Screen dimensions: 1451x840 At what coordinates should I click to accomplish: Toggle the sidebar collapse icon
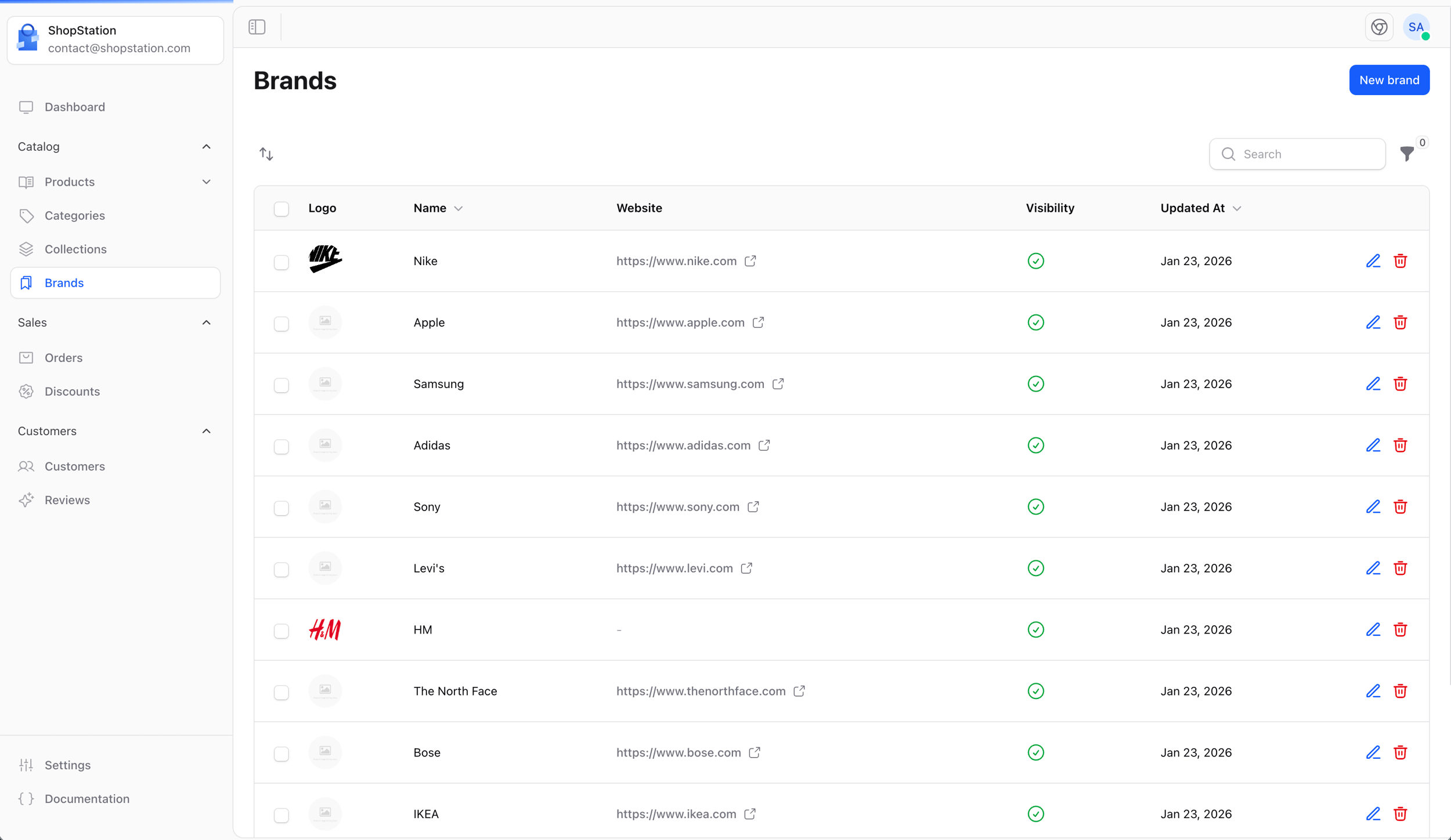click(257, 27)
